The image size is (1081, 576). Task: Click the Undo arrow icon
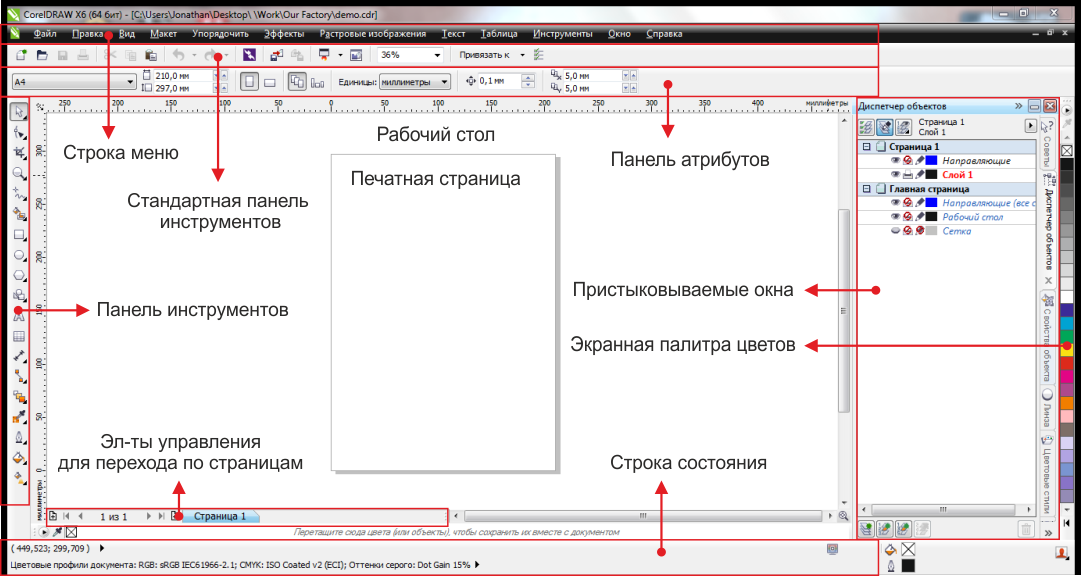coord(179,55)
